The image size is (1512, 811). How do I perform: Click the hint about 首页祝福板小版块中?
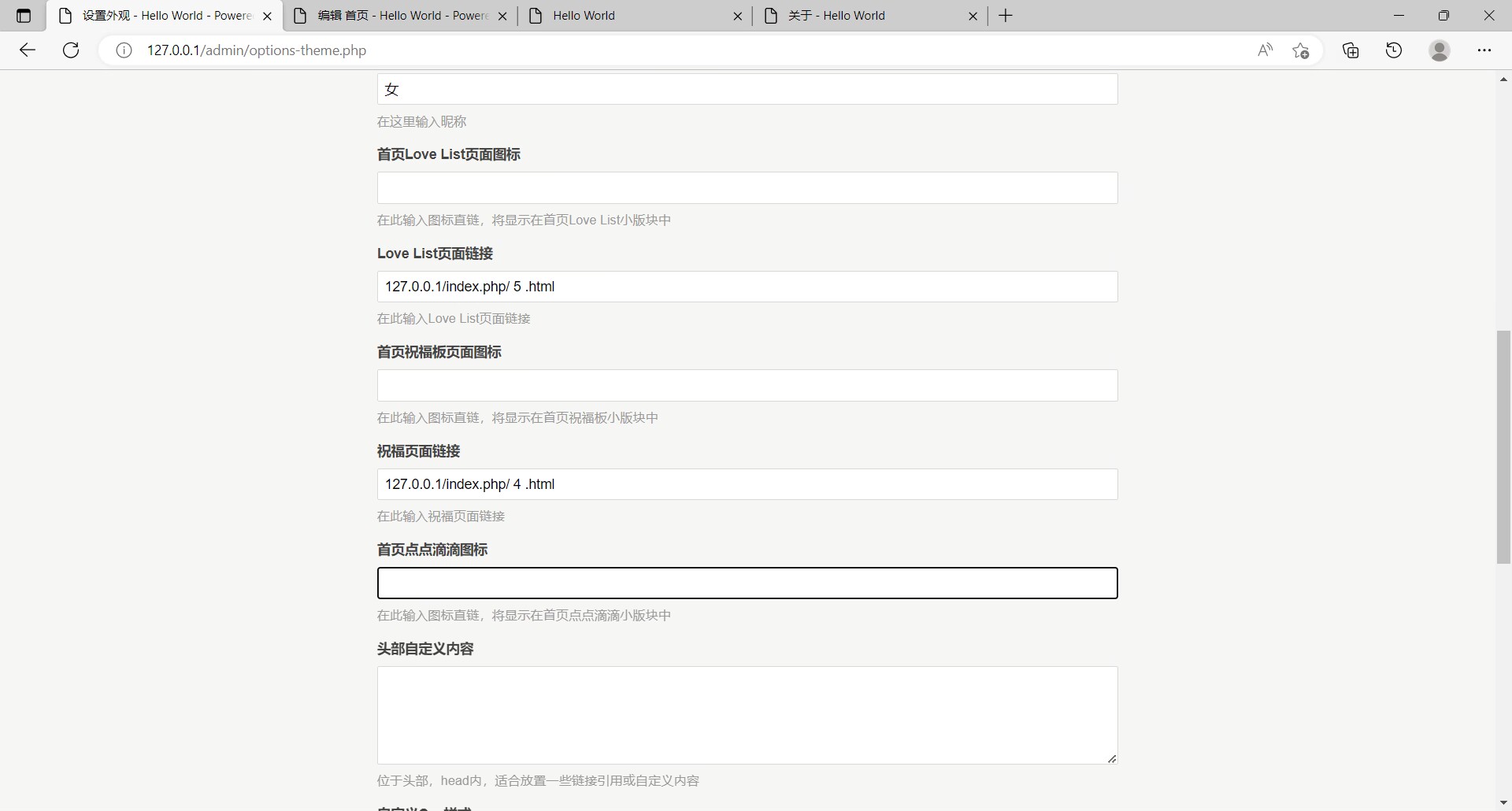[x=517, y=417]
